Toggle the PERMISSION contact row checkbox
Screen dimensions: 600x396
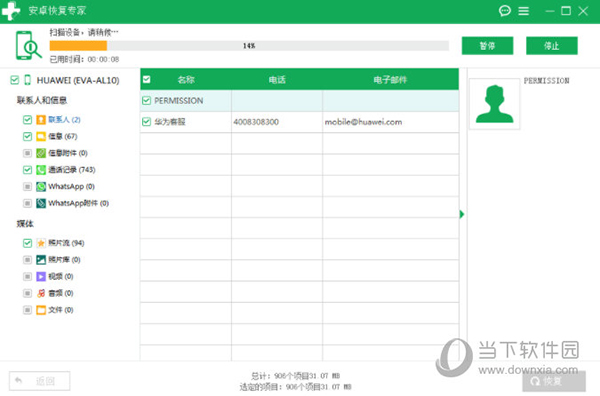point(147,101)
